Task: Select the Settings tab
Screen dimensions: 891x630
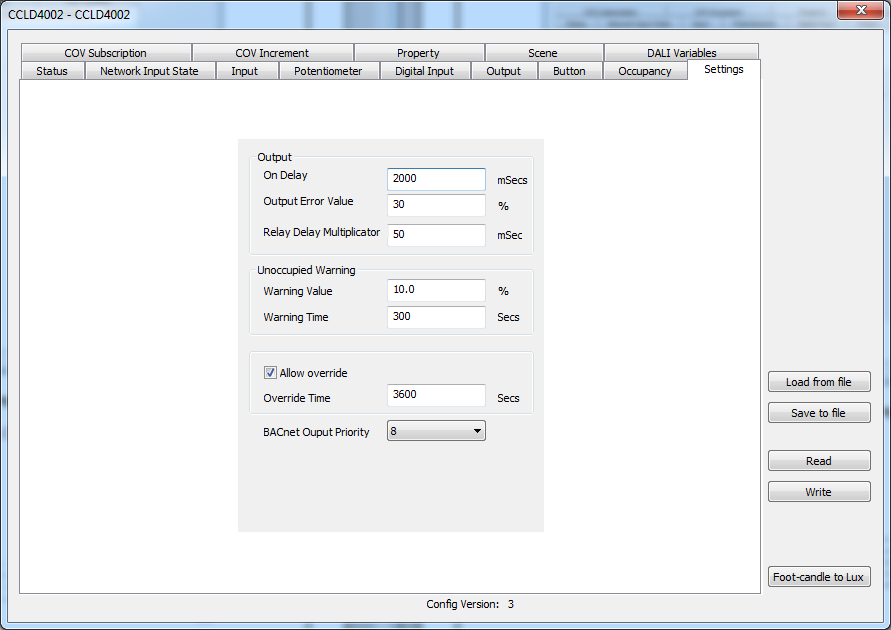Action: coord(723,69)
